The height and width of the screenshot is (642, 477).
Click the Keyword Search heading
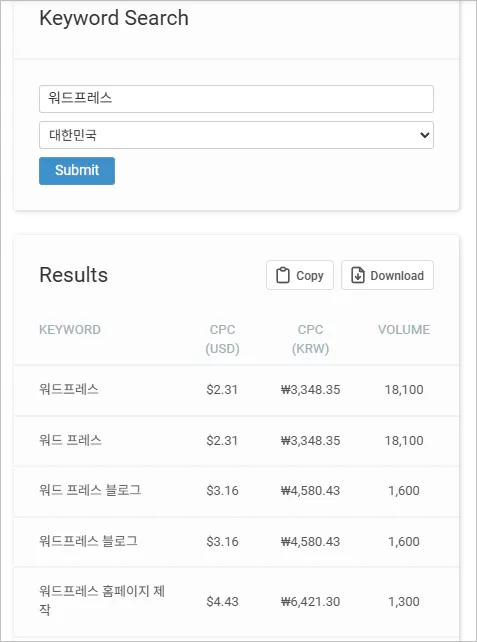pyautogui.click(x=114, y=18)
